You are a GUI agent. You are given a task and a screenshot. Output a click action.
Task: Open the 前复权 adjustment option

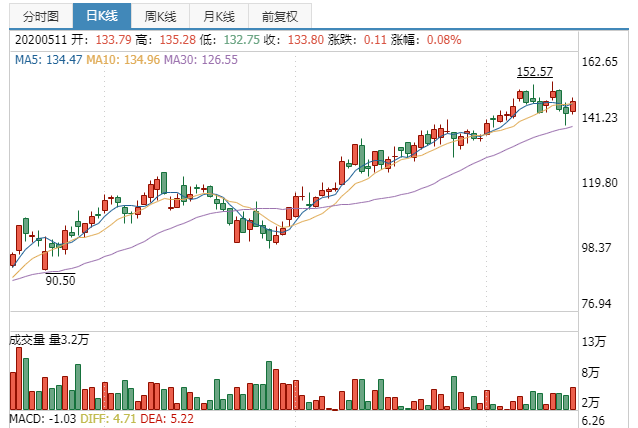(x=280, y=16)
